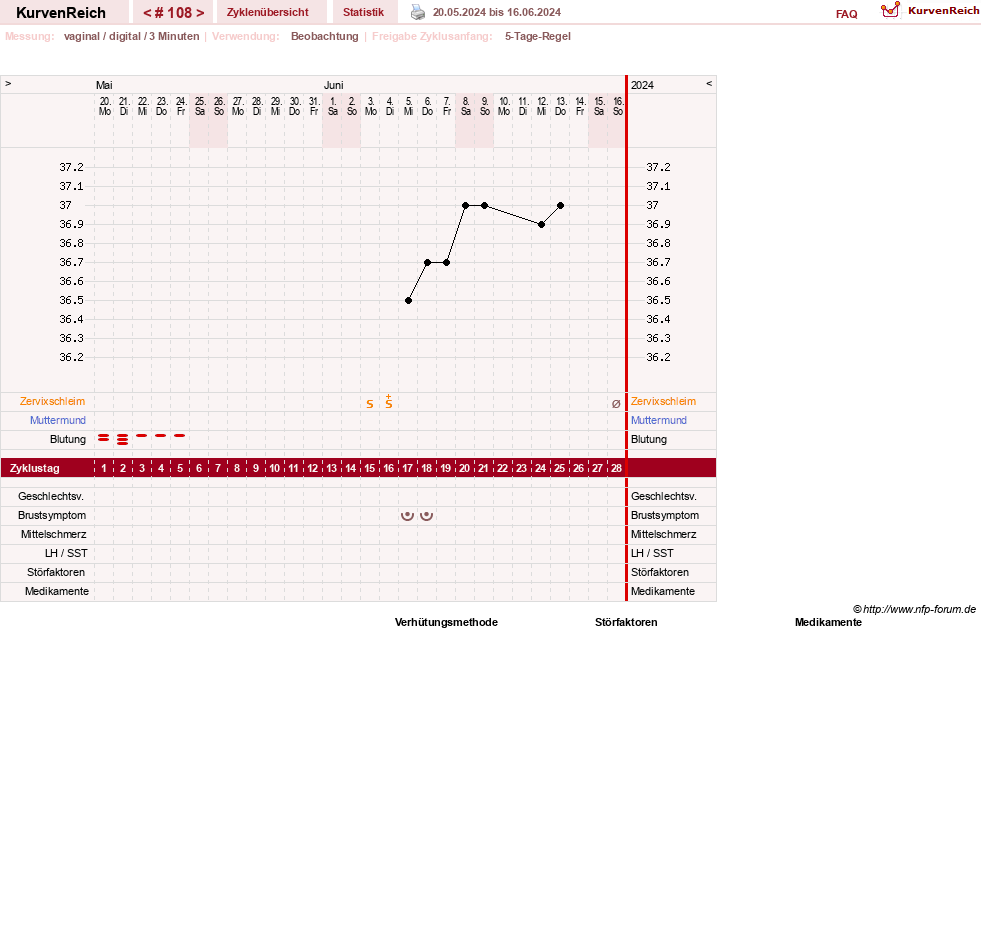Click the left Mittelschmerz row label

click(54, 534)
